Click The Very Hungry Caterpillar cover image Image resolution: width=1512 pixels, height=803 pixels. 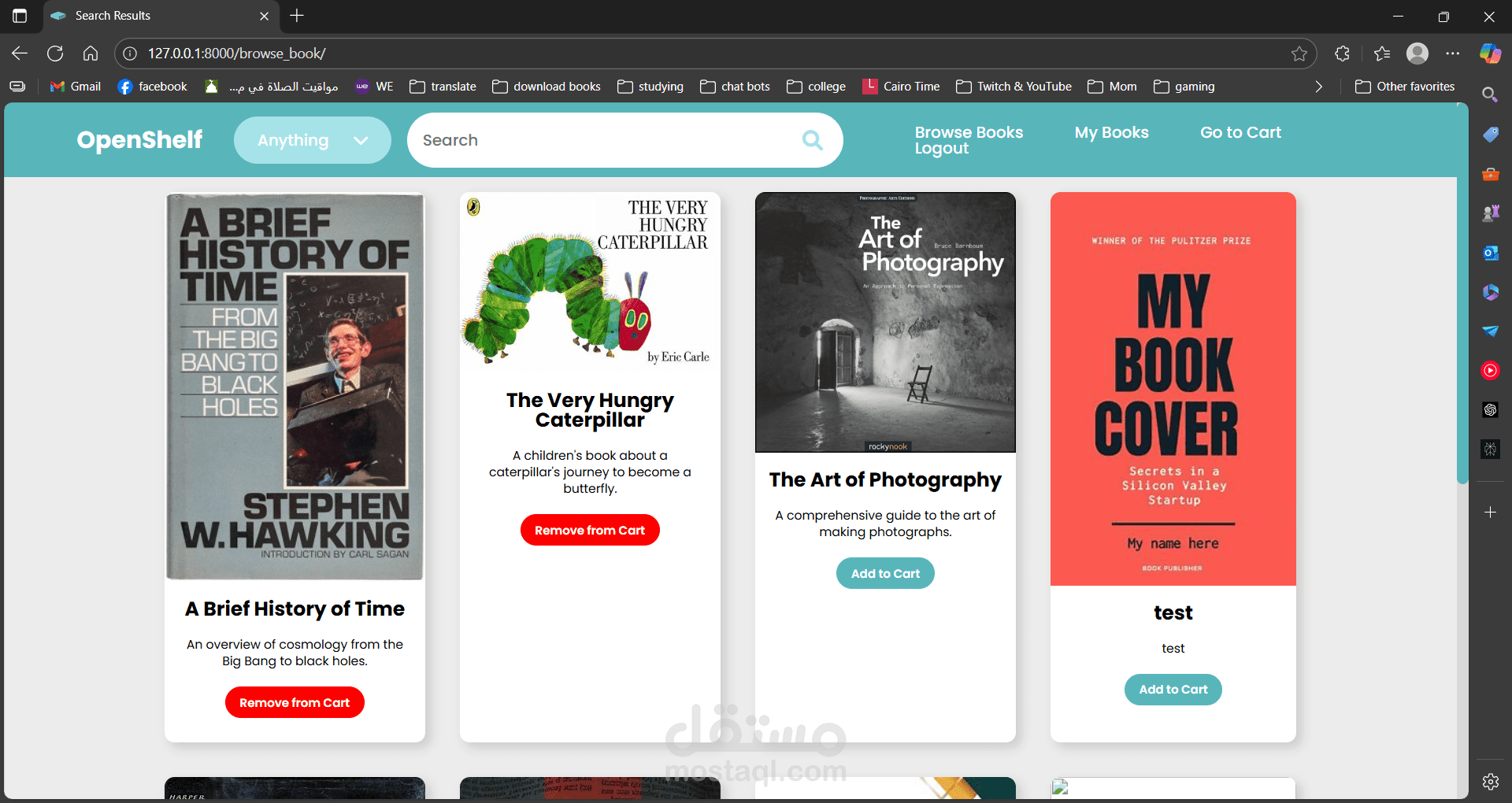pyautogui.click(x=590, y=283)
